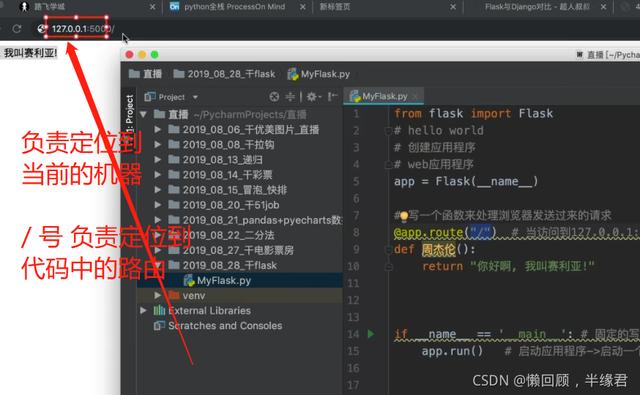The height and width of the screenshot is (395, 640).
Task: Click the fold marker beside line 9
Action: pyautogui.click(x=388, y=249)
